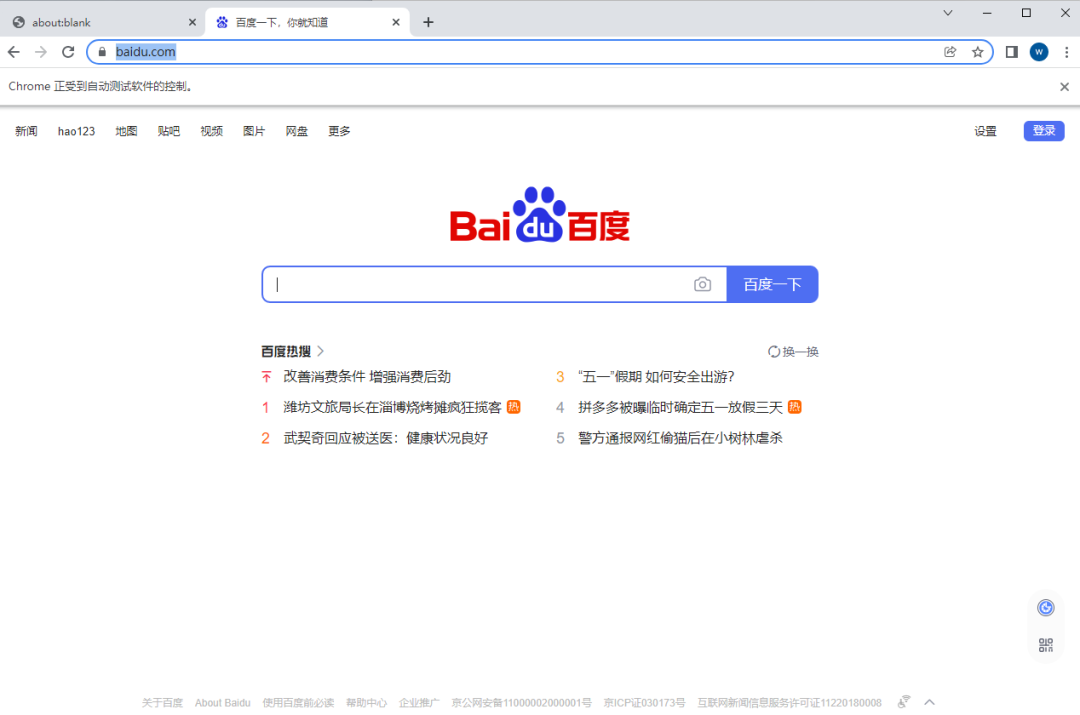Viewport: 1080px width, 715px height.
Task: Click the browser forward arrow
Action: 41,52
